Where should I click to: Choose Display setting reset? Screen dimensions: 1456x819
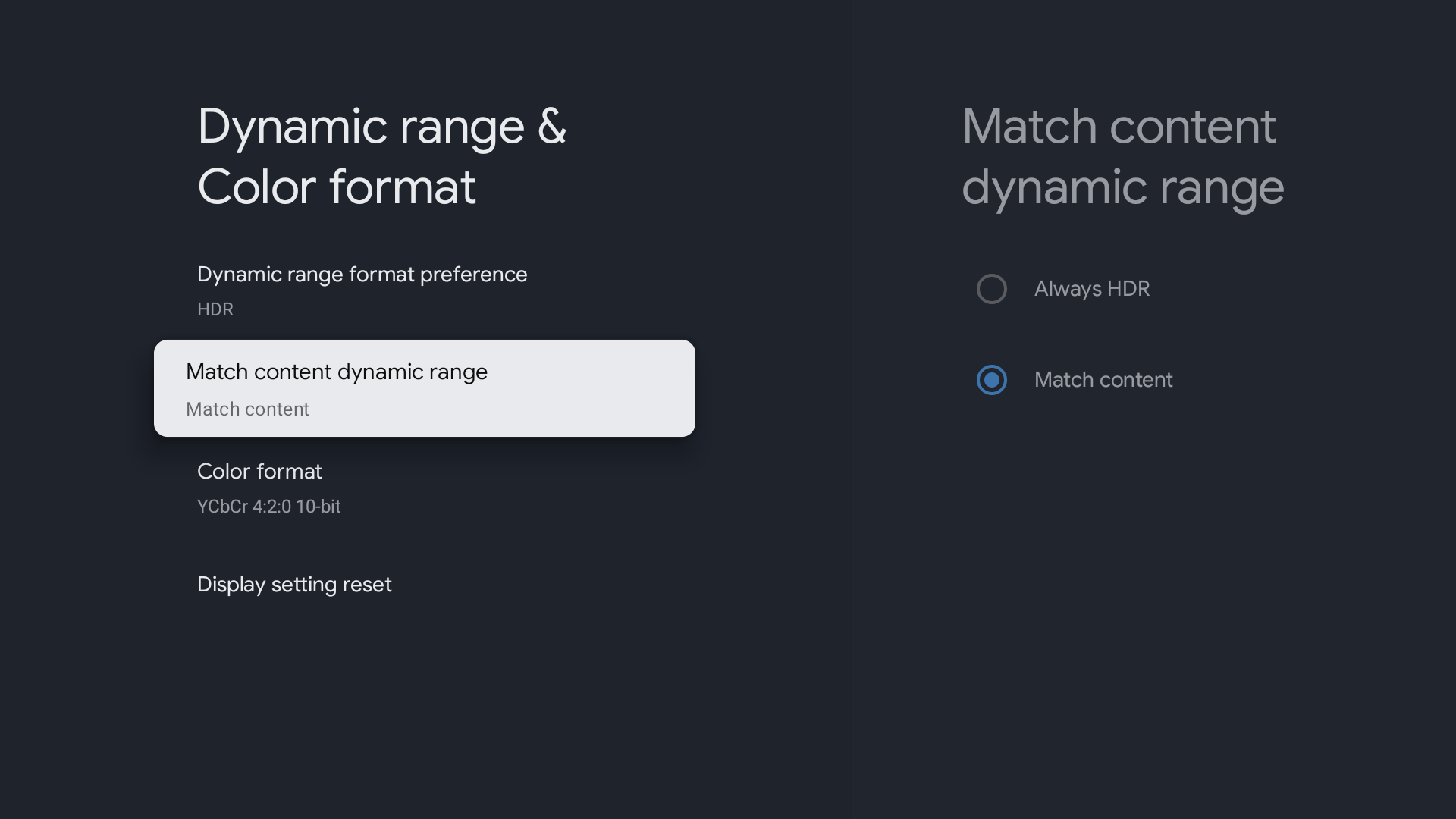point(294,585)
